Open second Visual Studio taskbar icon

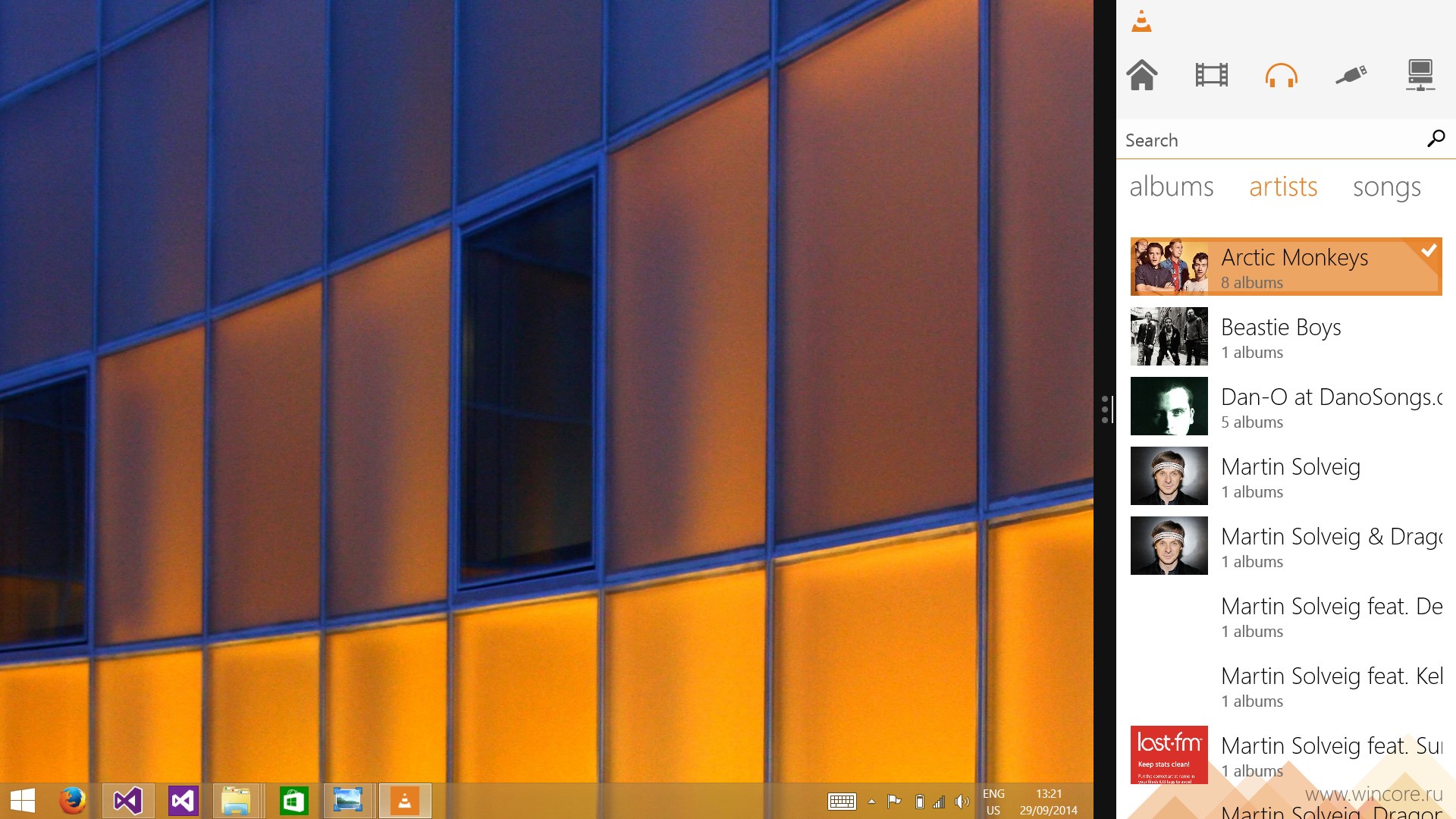click(184, 801)
